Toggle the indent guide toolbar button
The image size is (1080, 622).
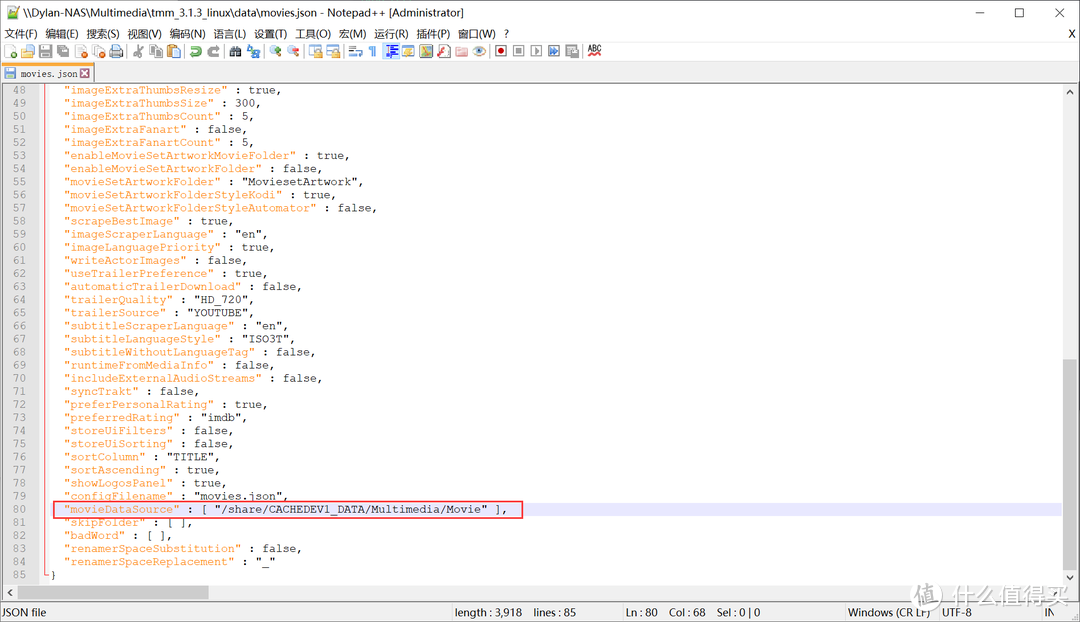click(x=391, y=52)
